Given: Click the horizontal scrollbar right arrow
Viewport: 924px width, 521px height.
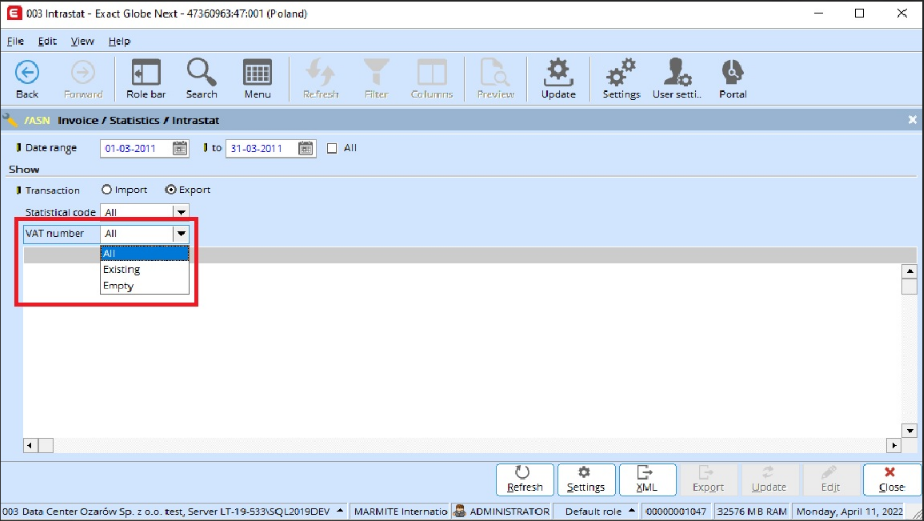Looking at the screenshot, I should 894,446.
